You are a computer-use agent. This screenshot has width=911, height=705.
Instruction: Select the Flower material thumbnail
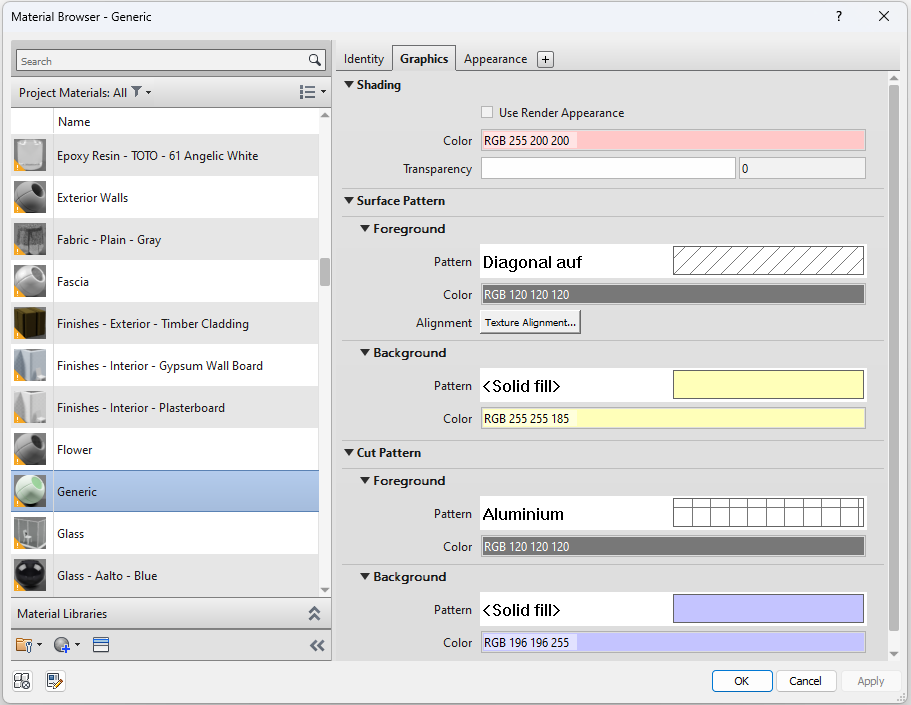point(30,449)
